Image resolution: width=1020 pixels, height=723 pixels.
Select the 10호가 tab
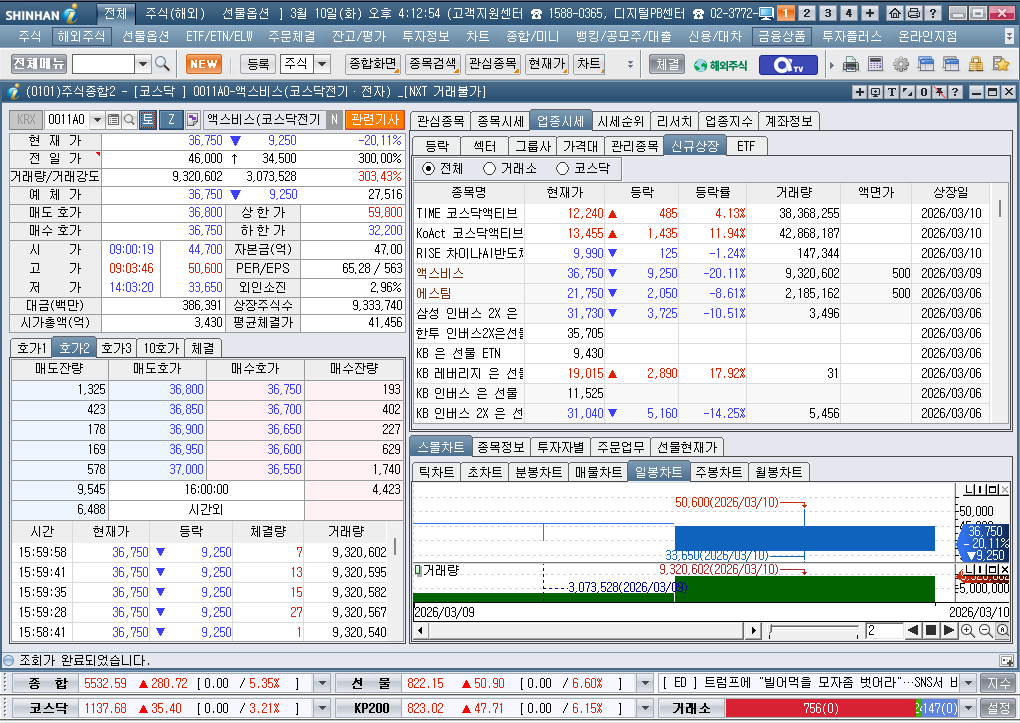[x=161, y=348]
